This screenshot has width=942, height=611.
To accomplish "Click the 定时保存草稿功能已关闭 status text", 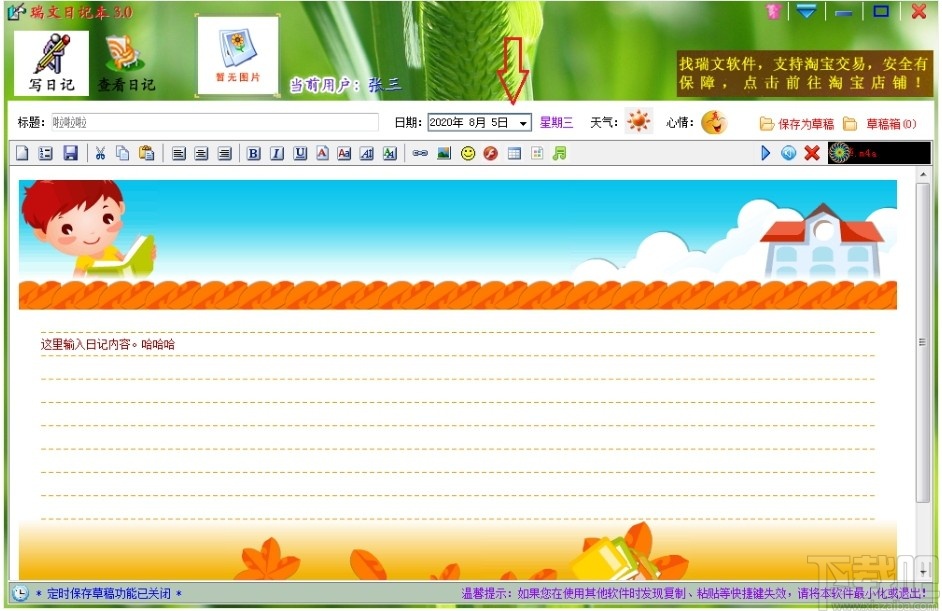I will pyautogui.click(x=109, y=594).
